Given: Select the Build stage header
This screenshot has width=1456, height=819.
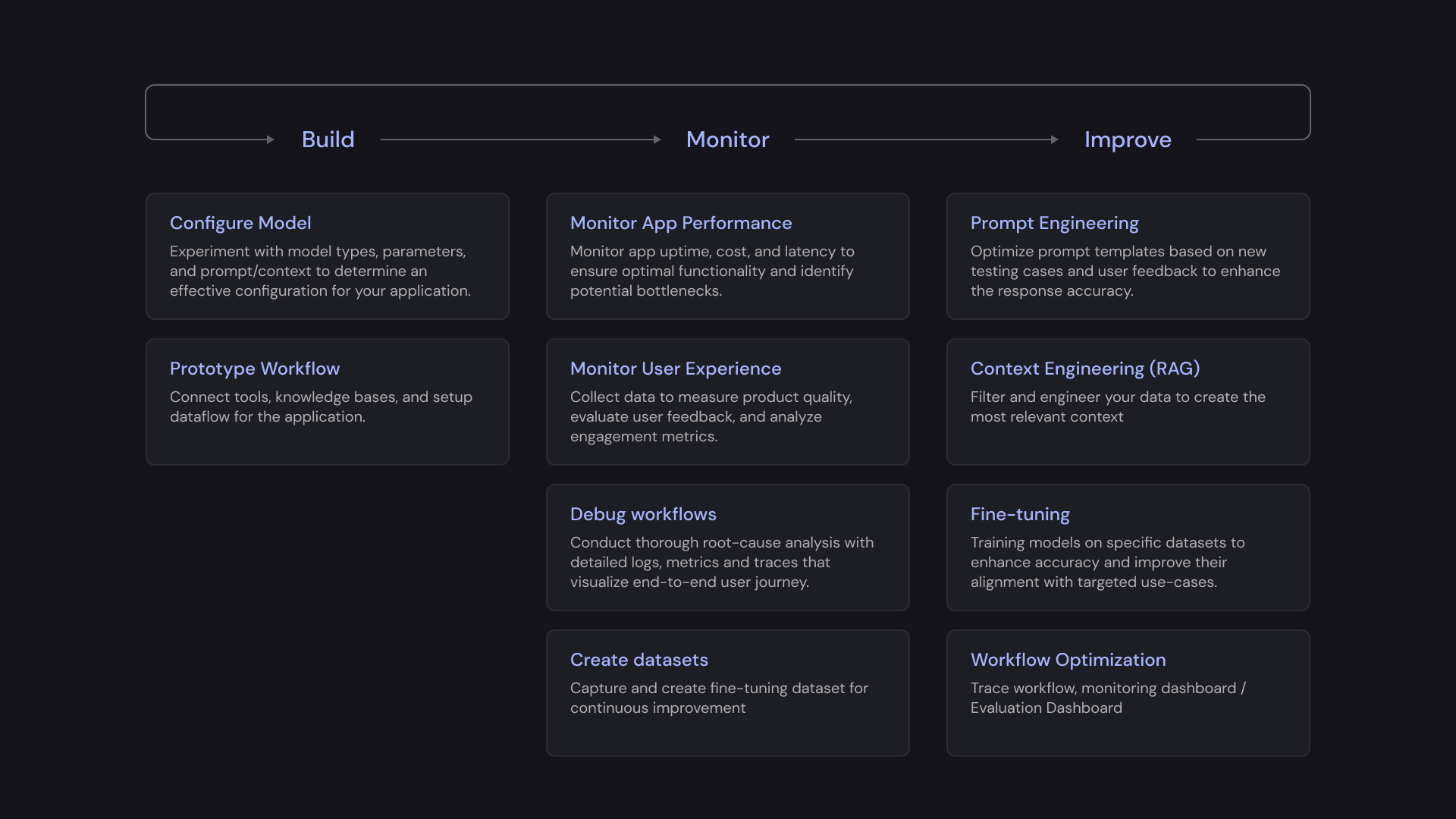Looking at the screenshot, I should pyautogui.click(x=328, y=140).
